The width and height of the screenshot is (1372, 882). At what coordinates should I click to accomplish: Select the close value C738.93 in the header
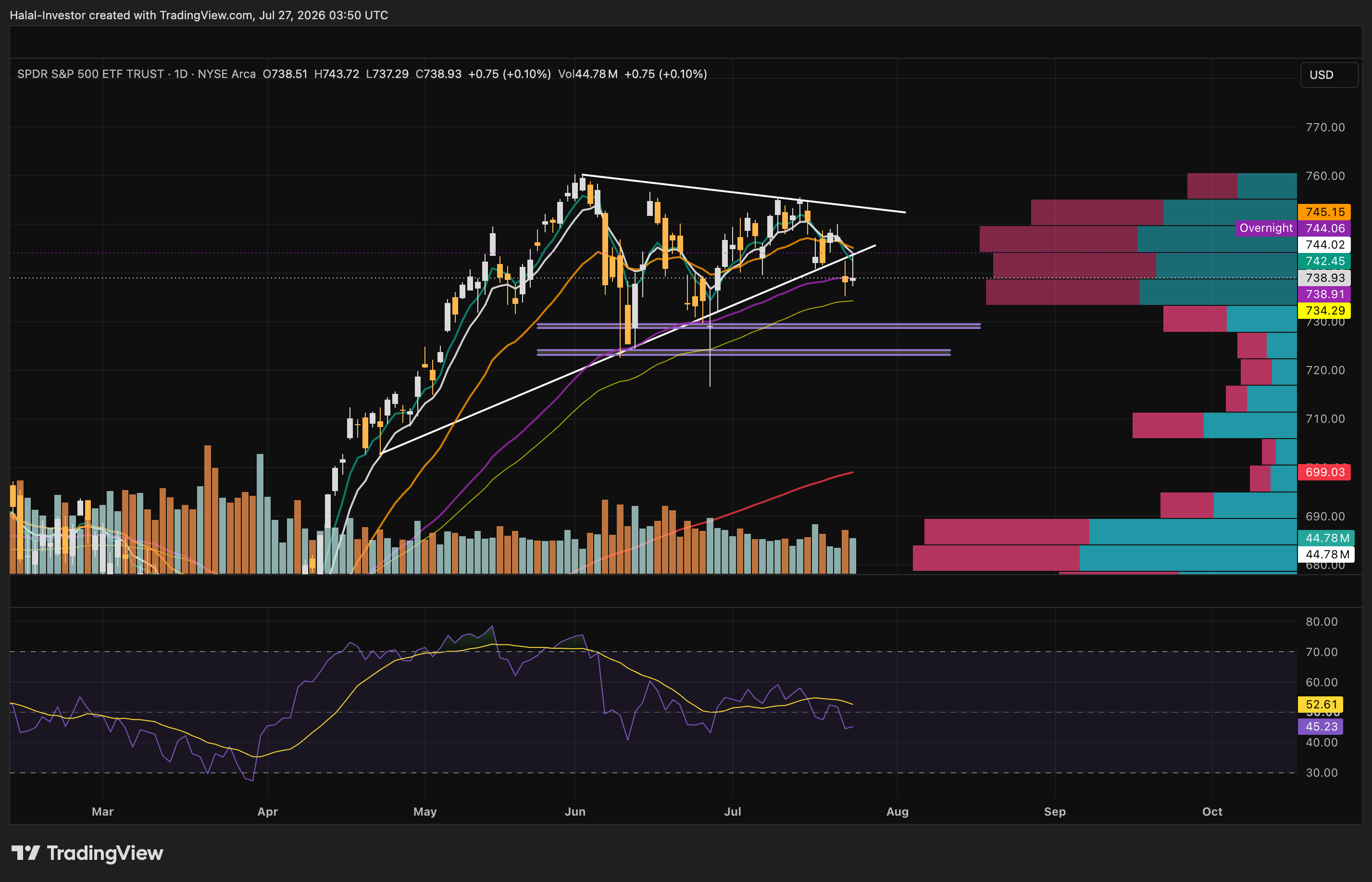(438, 74)
